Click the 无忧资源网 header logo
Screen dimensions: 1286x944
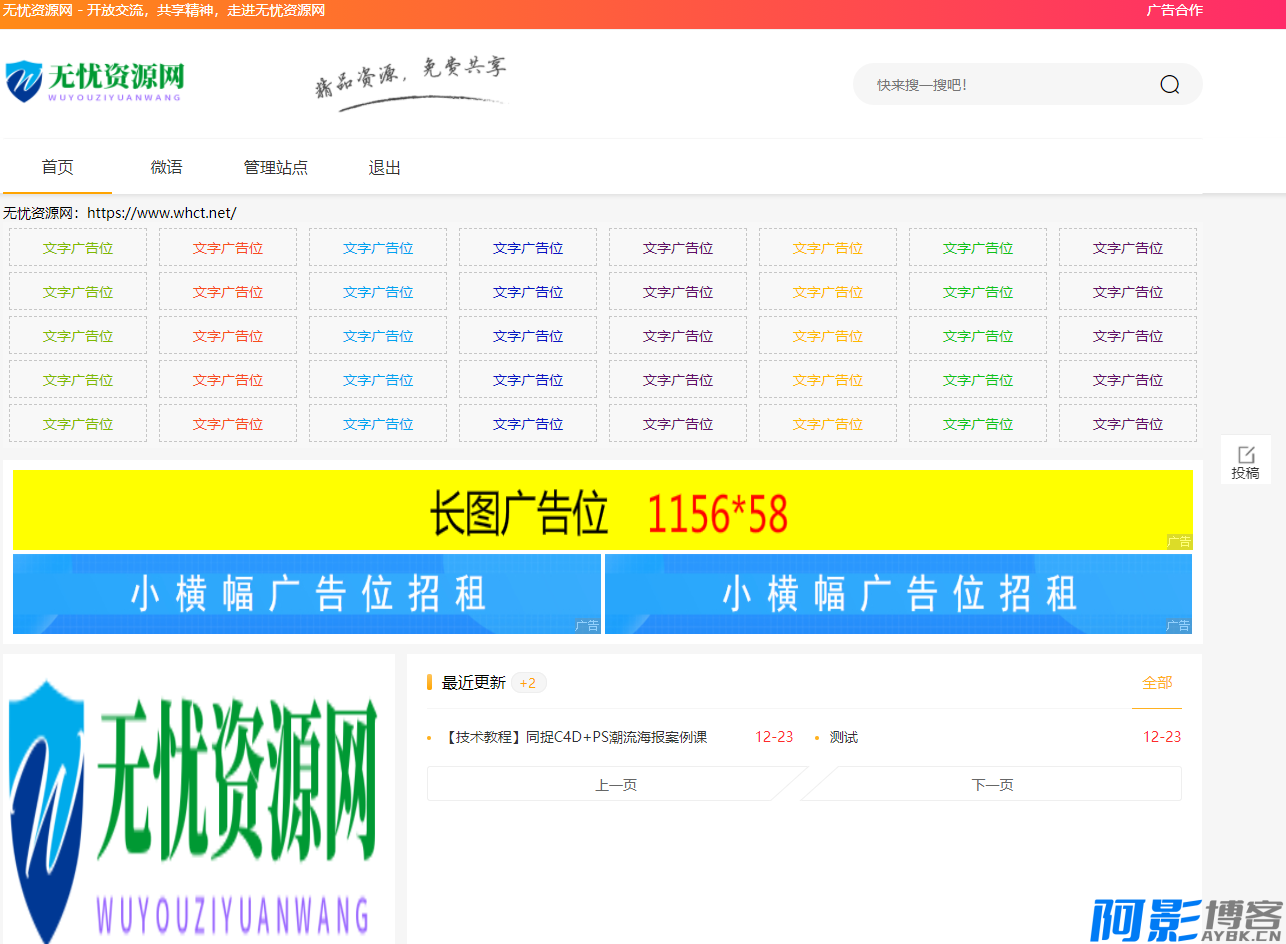tap(95, 81)
